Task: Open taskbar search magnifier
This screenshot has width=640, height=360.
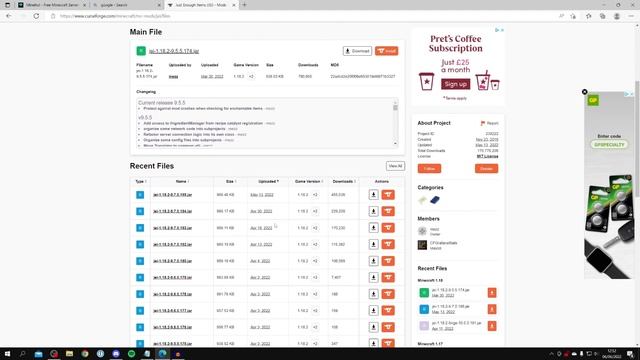Action: click(22, 354)
